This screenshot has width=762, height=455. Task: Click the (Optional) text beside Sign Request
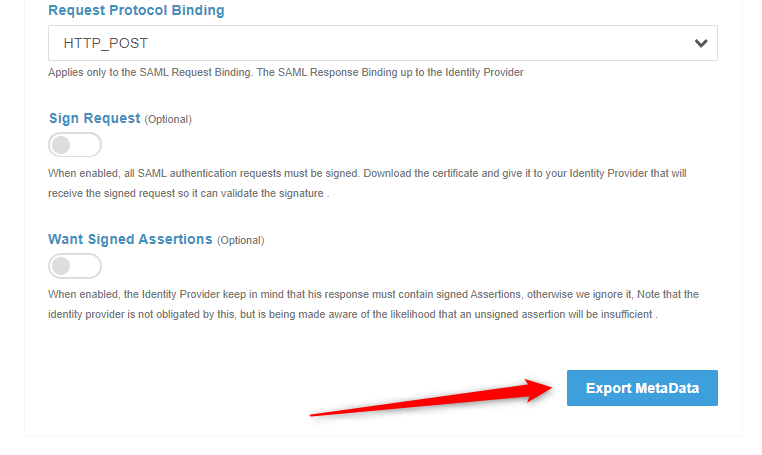coord(168,119)
